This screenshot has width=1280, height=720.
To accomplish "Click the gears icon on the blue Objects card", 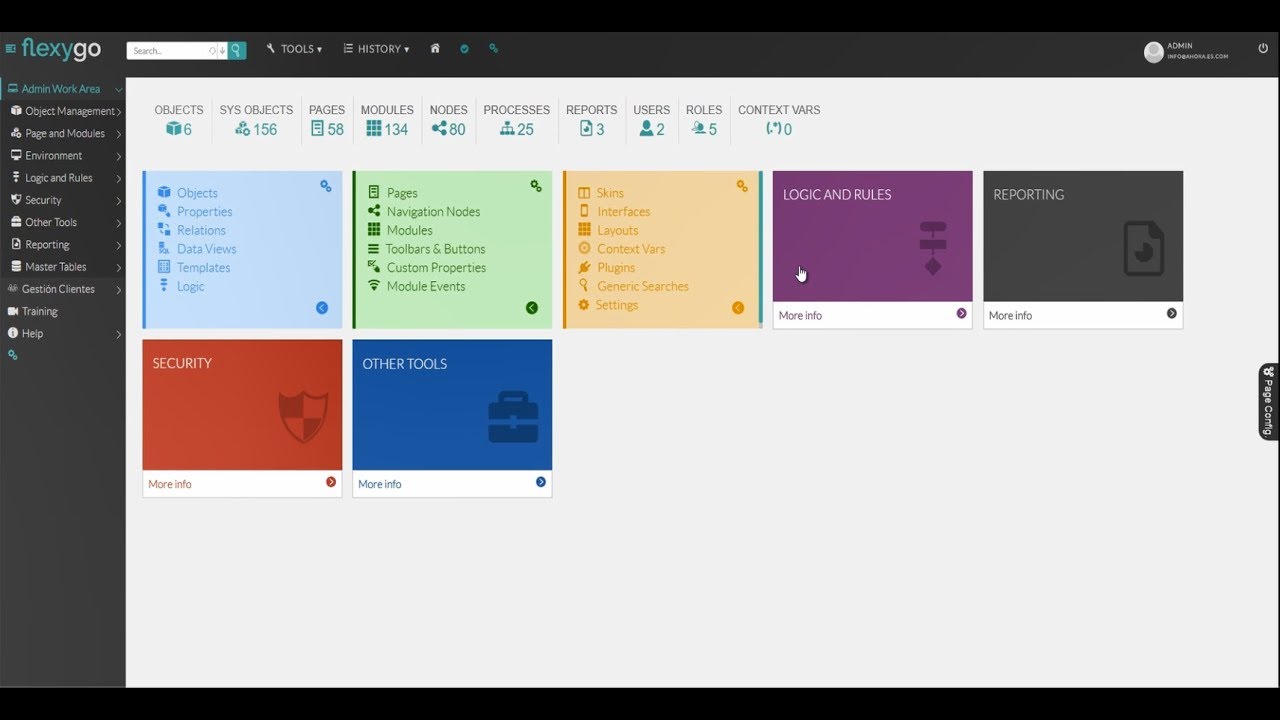I will 325,186.
